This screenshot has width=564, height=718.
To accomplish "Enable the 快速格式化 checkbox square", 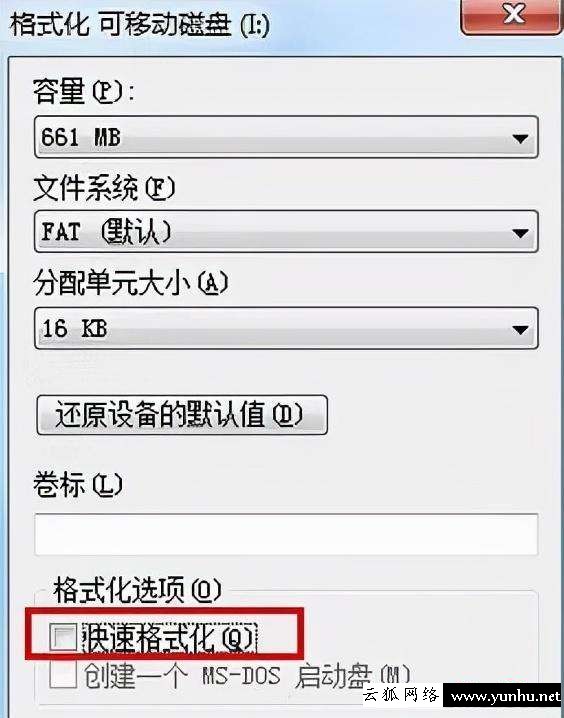I will [63, 637].
